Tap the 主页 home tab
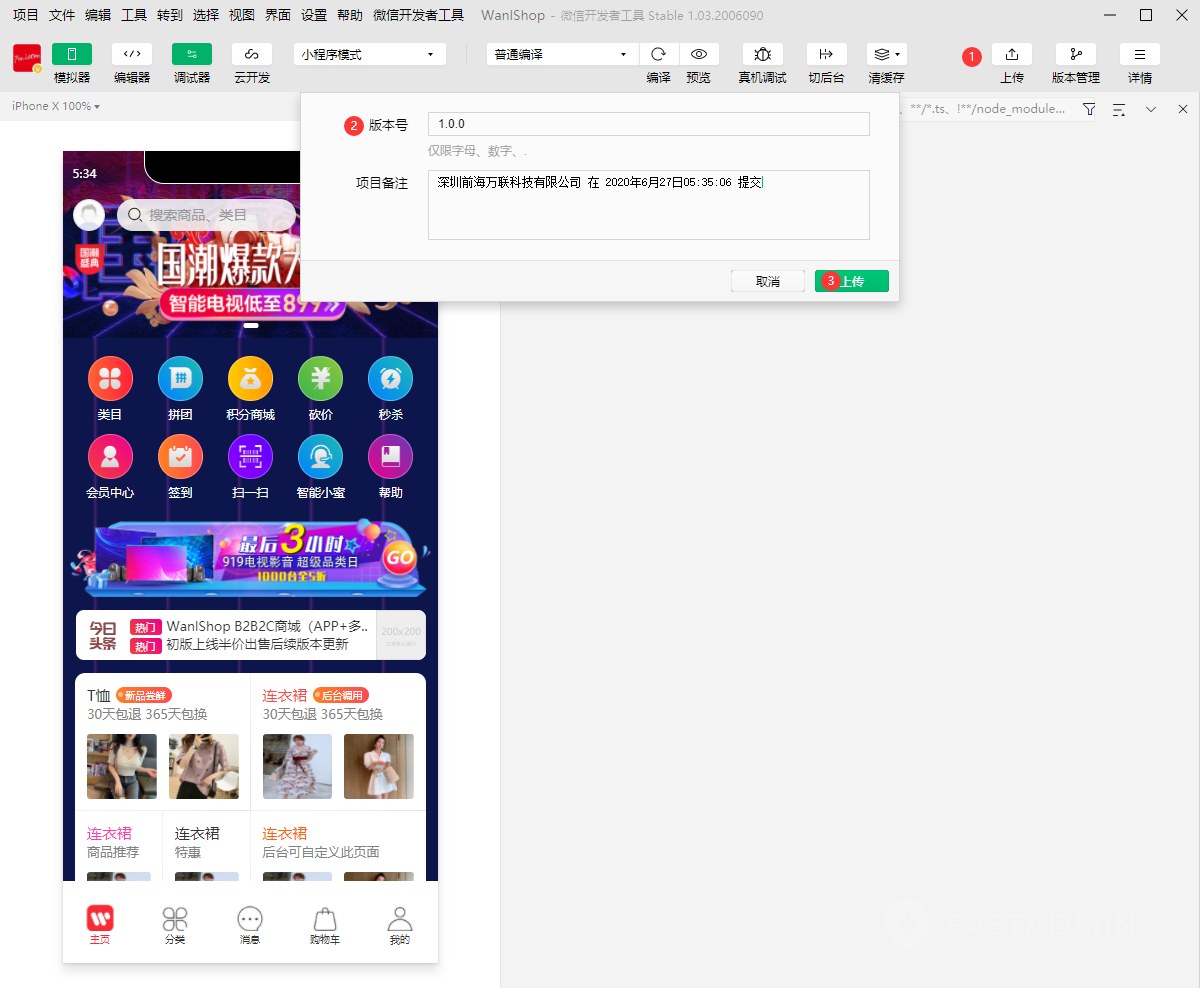This screenshot has width=1200, height=988. point(100,925)
